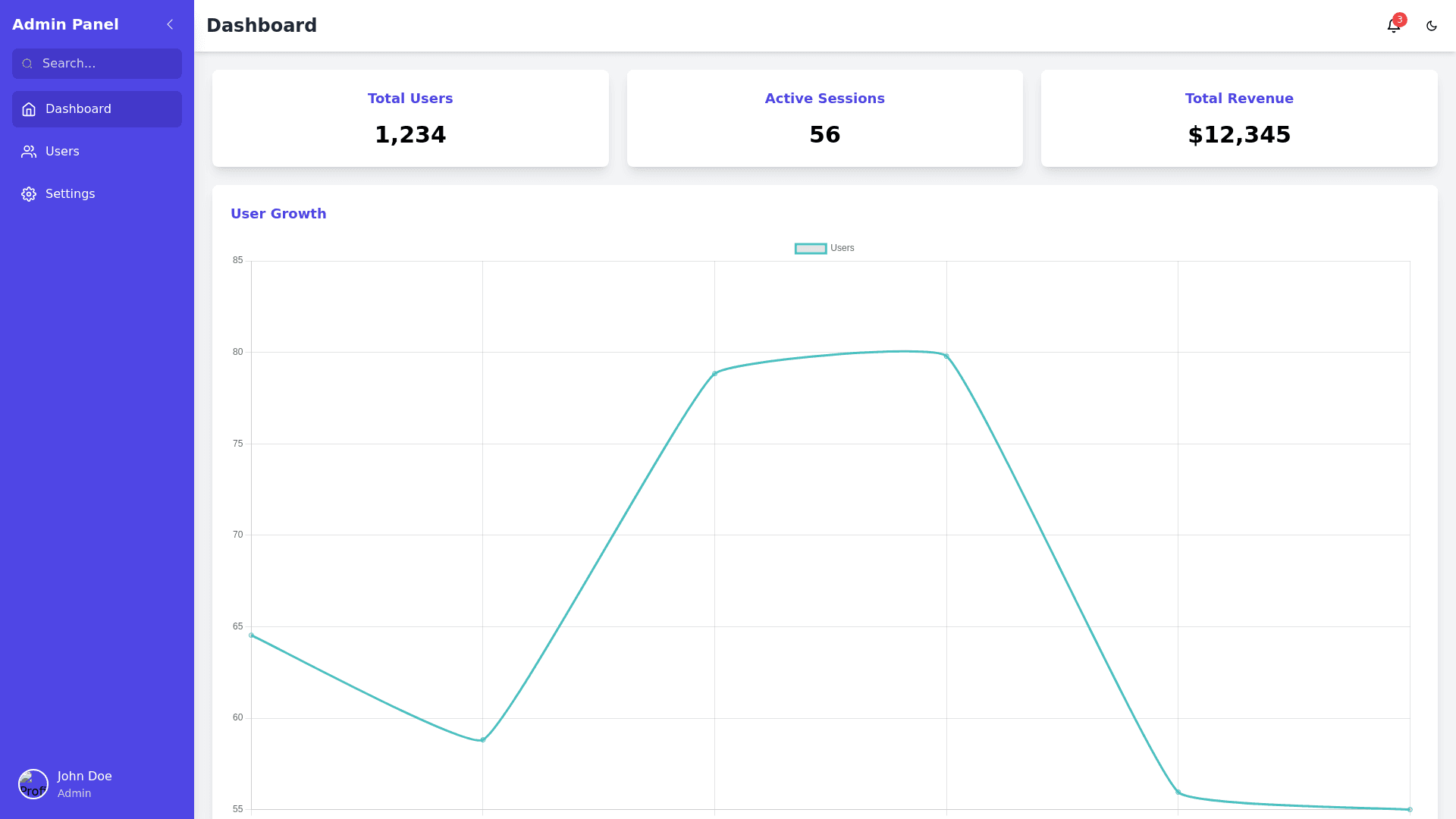1456x819 pixels.
Task: Click the Dashboard home icon
Action: pyautogui.click(x=29, y=109)
